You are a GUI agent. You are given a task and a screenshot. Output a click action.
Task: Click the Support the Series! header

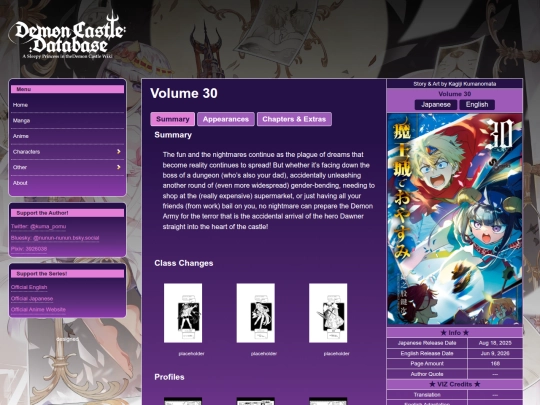pos(67,274)
